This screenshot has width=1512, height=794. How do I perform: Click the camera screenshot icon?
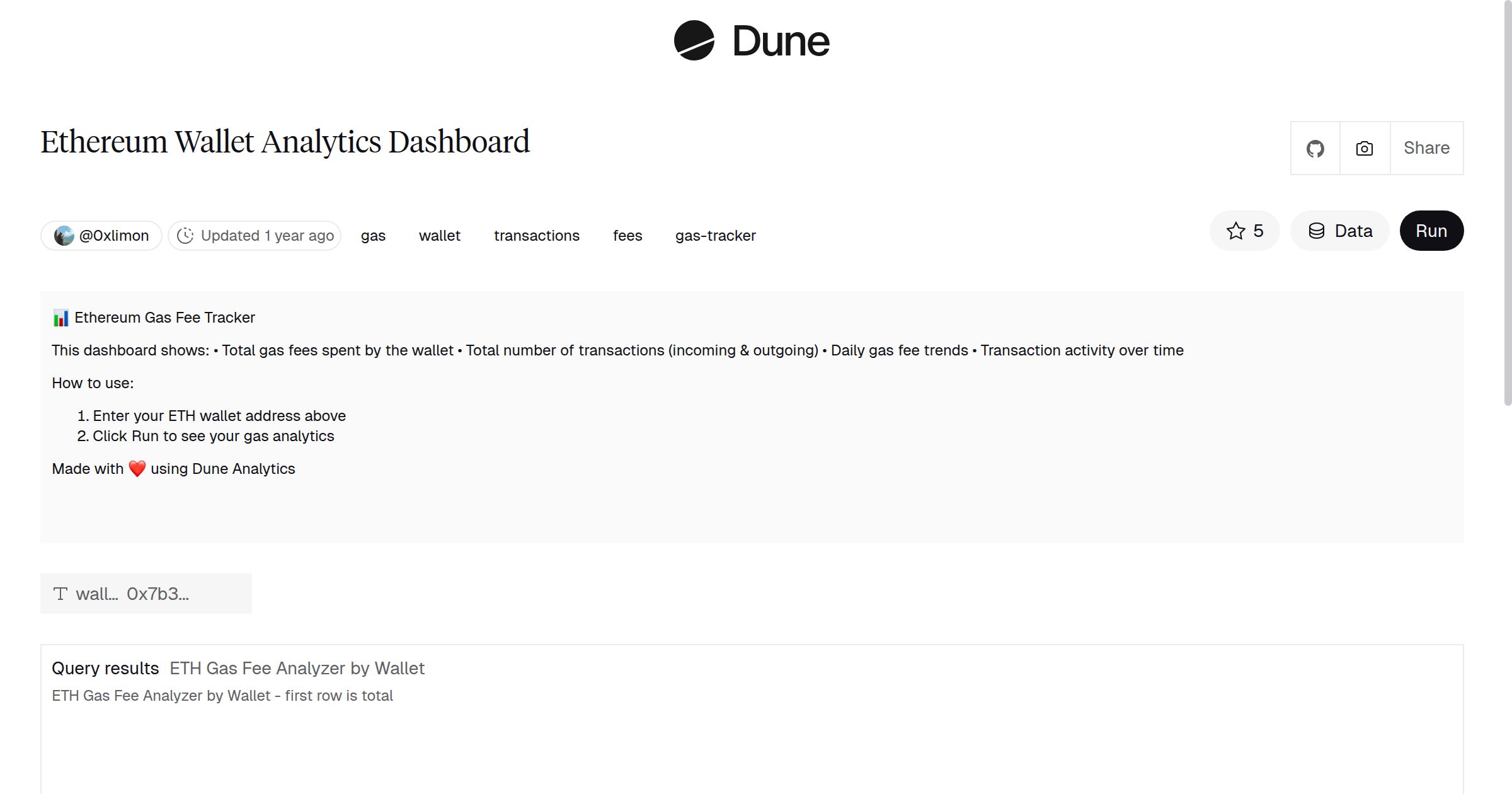pyautogui.click(x=1364, y=147)
